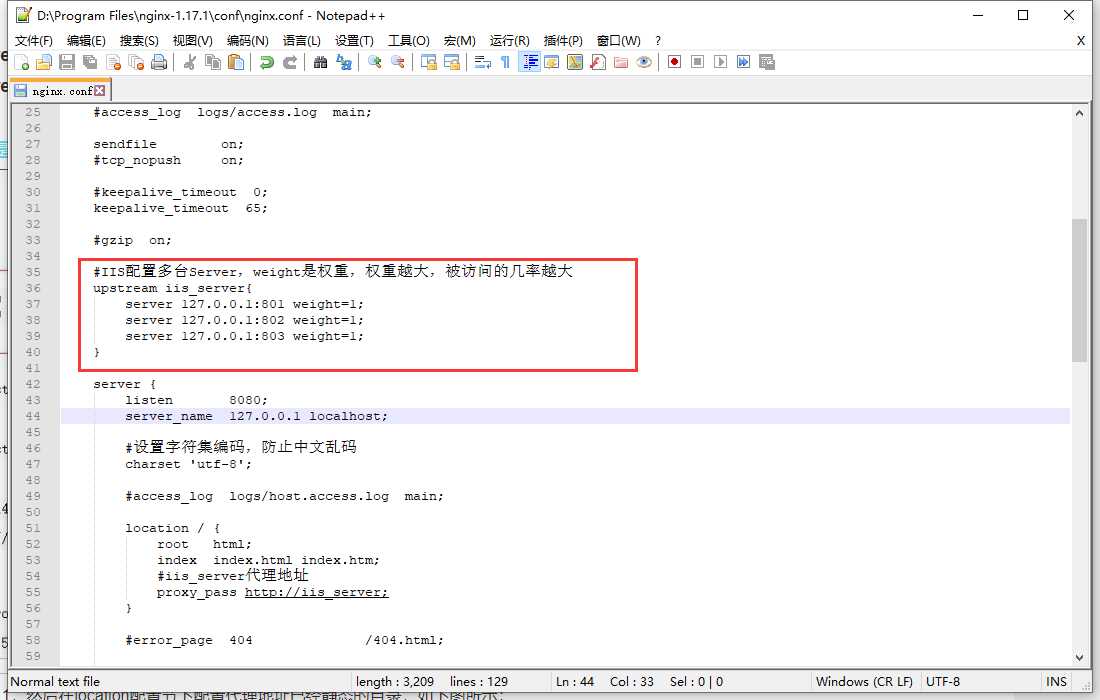The image size is (1100, 700).
Task: Click the Close document toolbar icon
Action: [113, 62]
